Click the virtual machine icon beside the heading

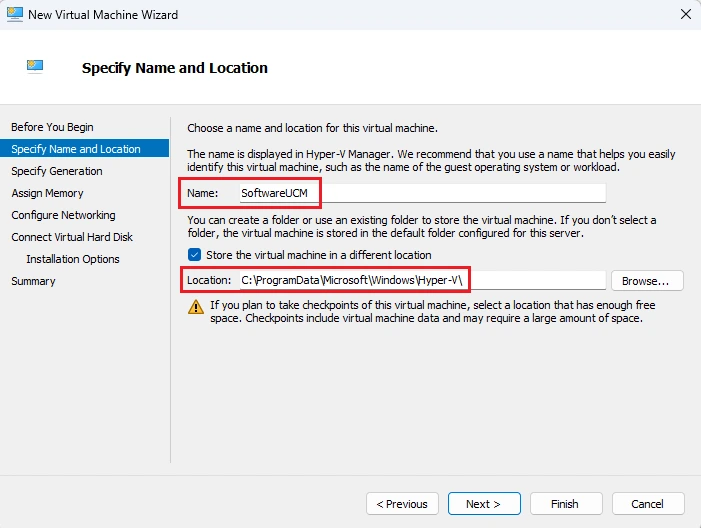point(35,67)
